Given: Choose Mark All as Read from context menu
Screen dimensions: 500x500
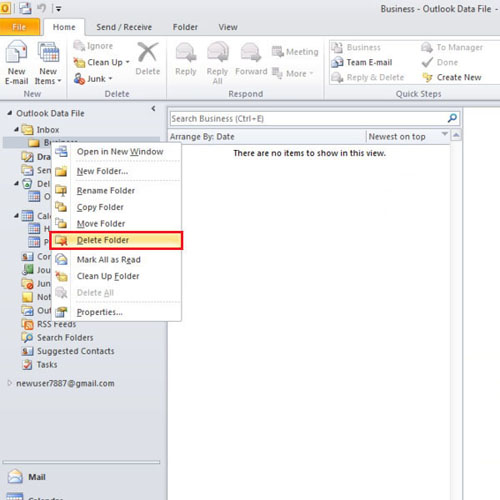Looking at the screenshot, I should point(116,260).
